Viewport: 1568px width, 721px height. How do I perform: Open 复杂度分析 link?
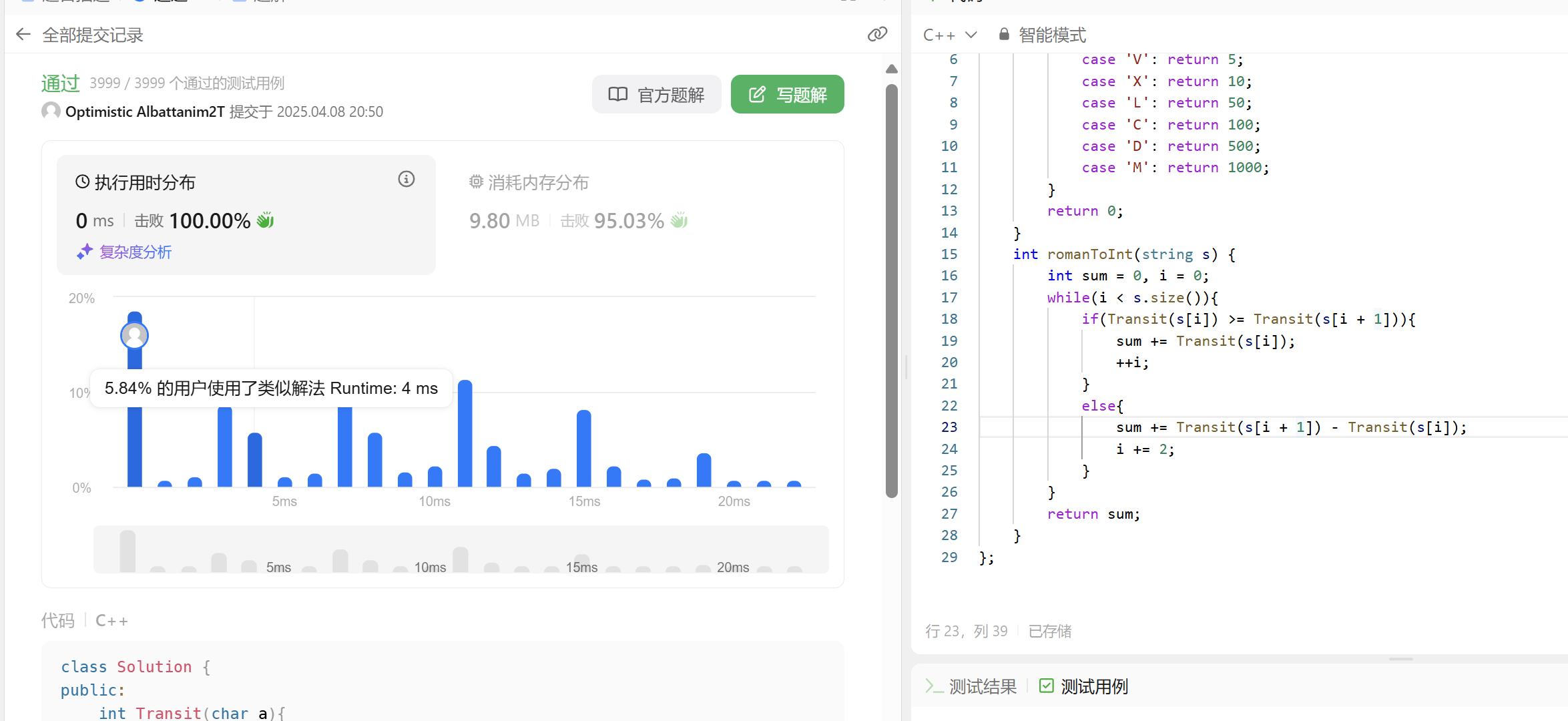[x=136, y=252]
